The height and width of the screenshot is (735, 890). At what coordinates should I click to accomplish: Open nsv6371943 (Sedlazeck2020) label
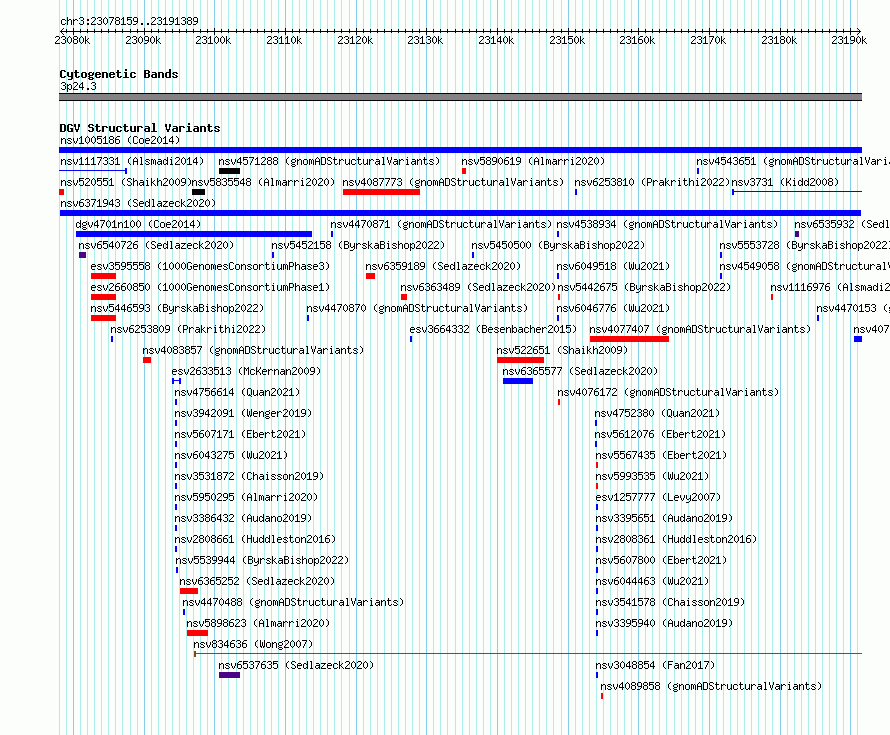click(x=138, y=203)
